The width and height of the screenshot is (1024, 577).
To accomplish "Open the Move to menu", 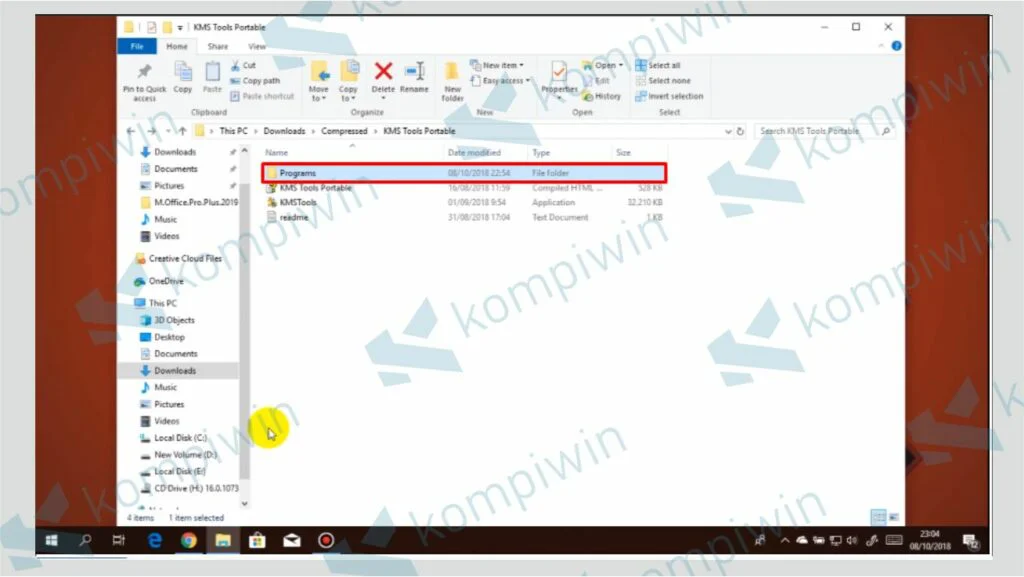I will 319,82.
